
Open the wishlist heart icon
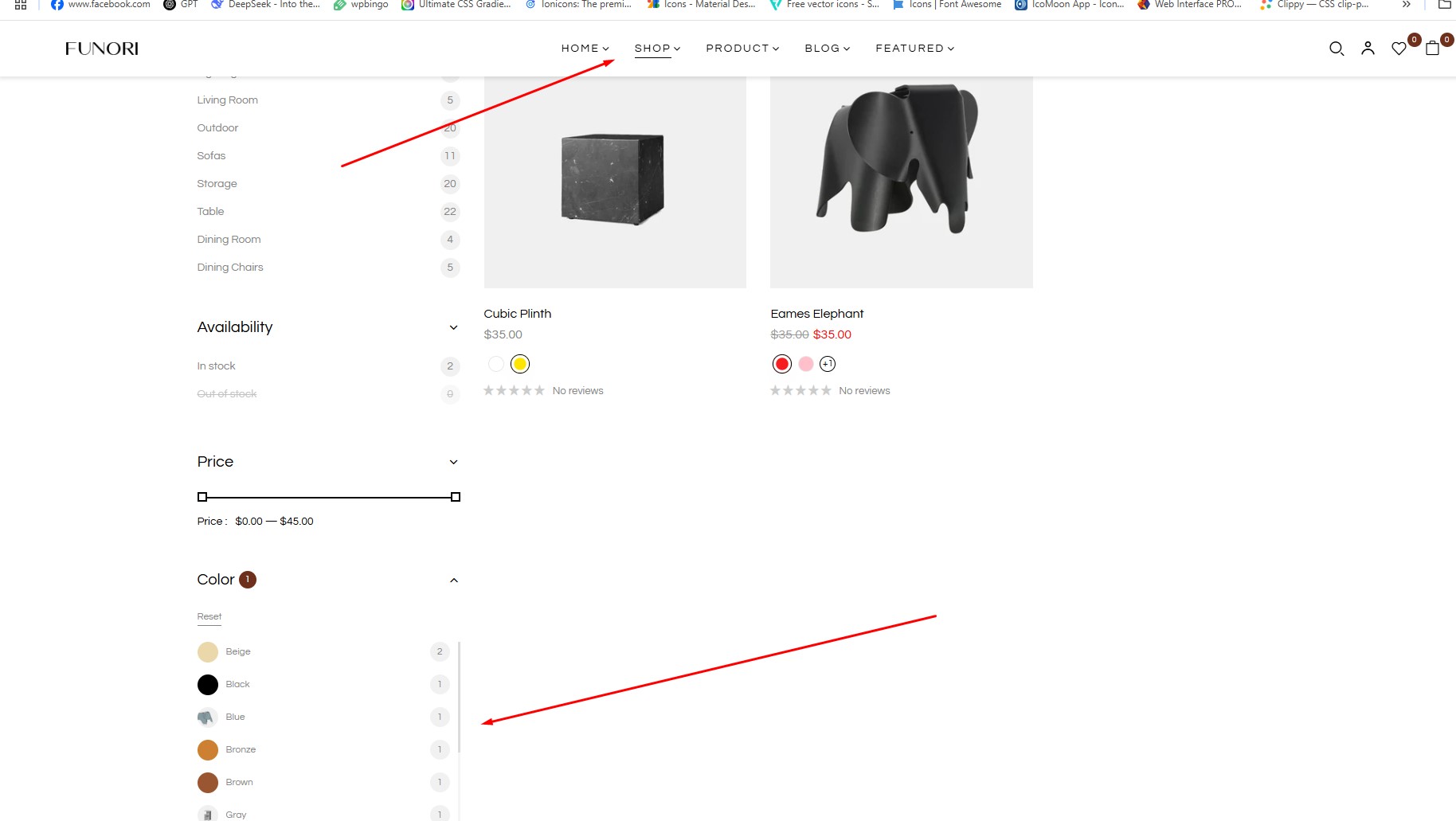(1399, 49)
